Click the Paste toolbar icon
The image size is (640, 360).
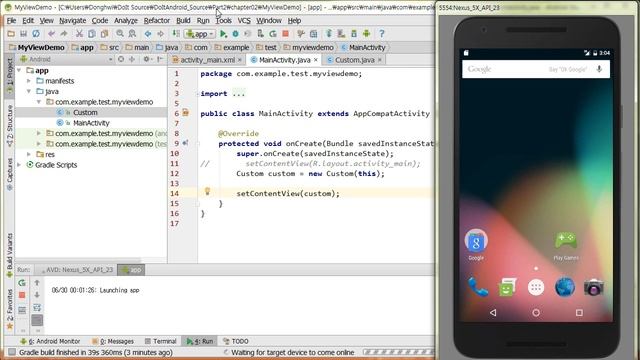tap(104, 34)
